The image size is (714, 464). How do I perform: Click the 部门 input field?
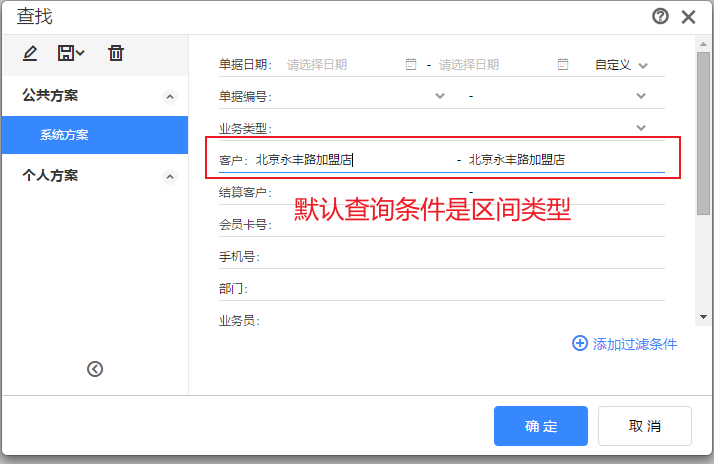pos(458,288)
